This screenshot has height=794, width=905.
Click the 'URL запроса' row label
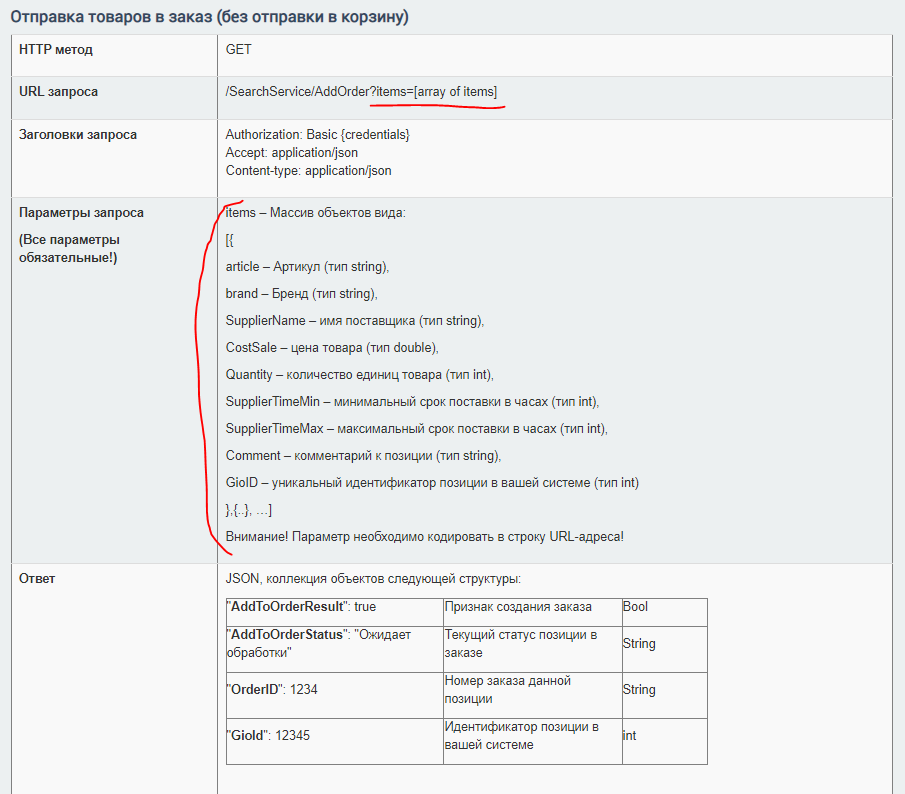tap(58, 92)
